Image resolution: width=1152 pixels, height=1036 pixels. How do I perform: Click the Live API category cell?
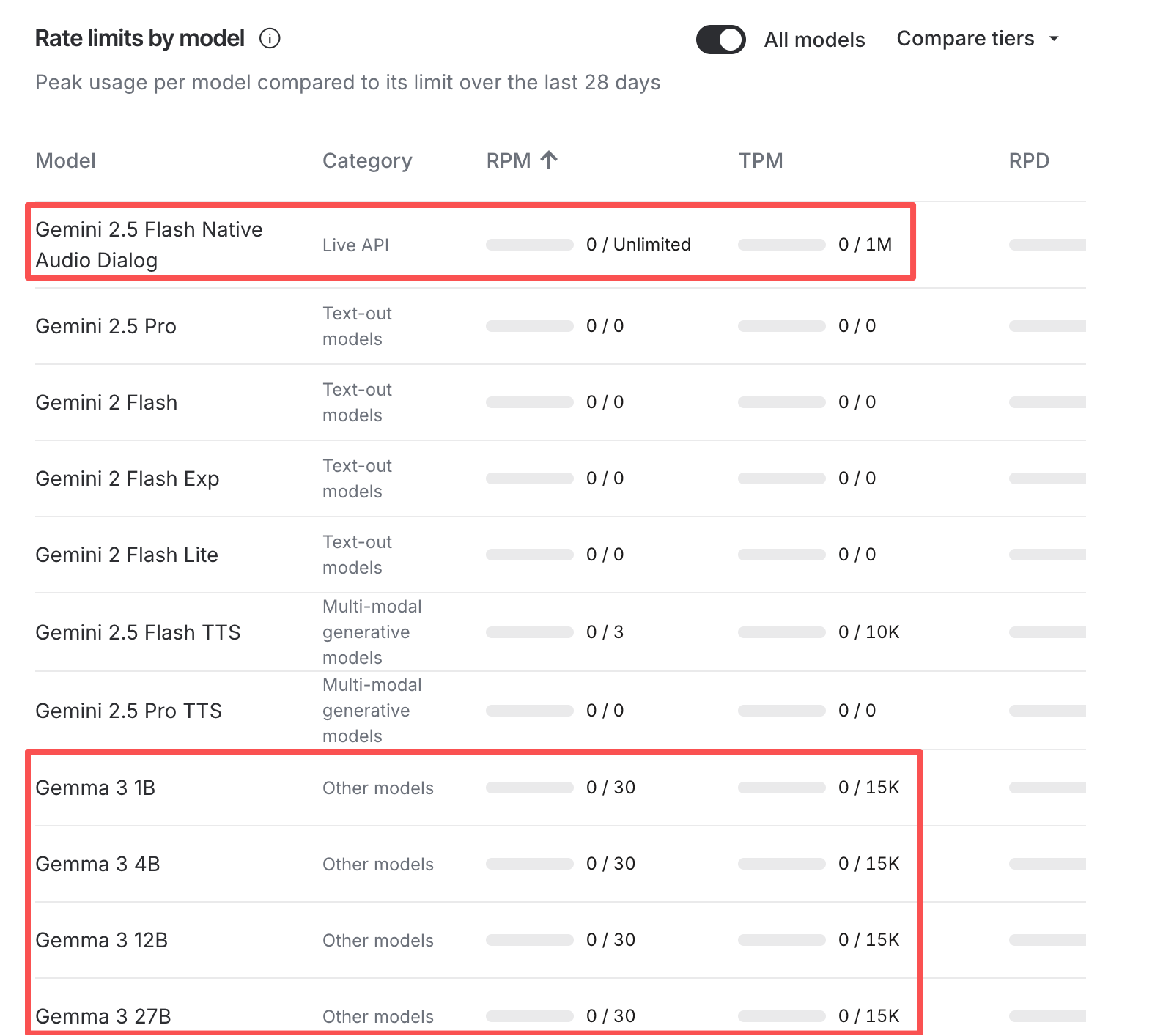coord(355,245)
